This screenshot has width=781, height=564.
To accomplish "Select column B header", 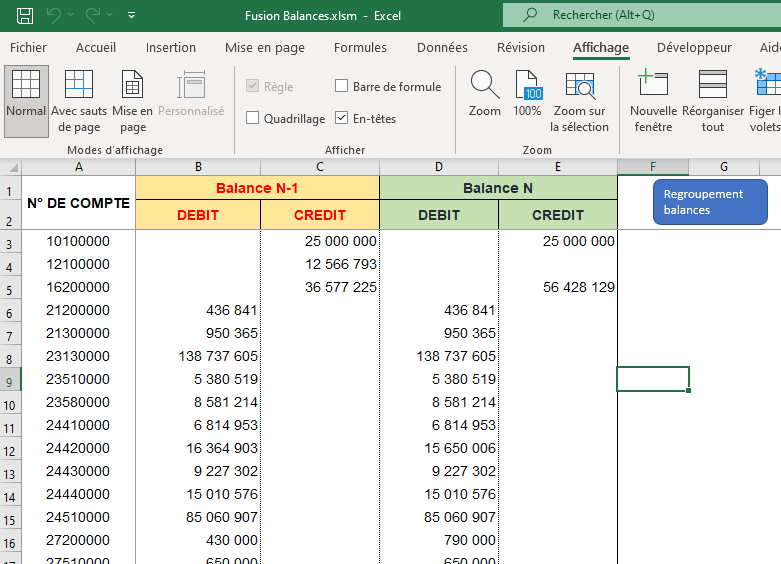I will (x=198, y=167).
